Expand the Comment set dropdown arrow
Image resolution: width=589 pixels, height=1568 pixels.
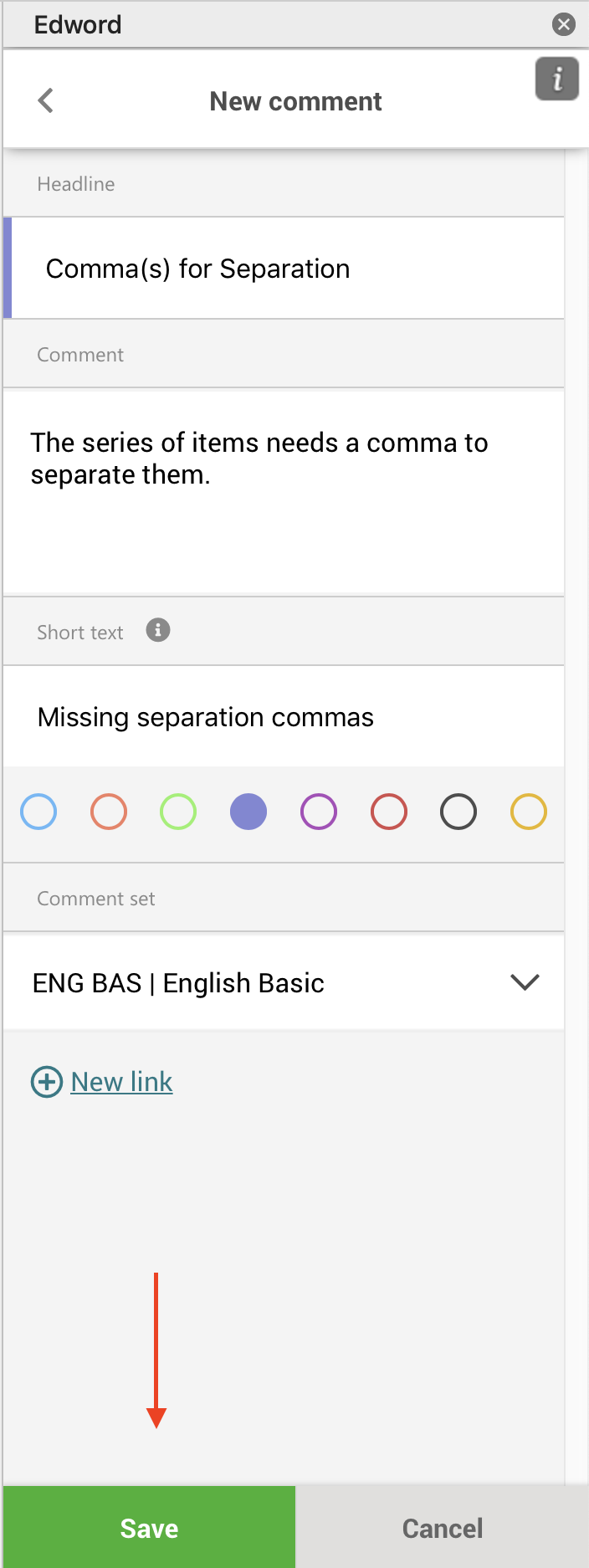coord(525,982)
